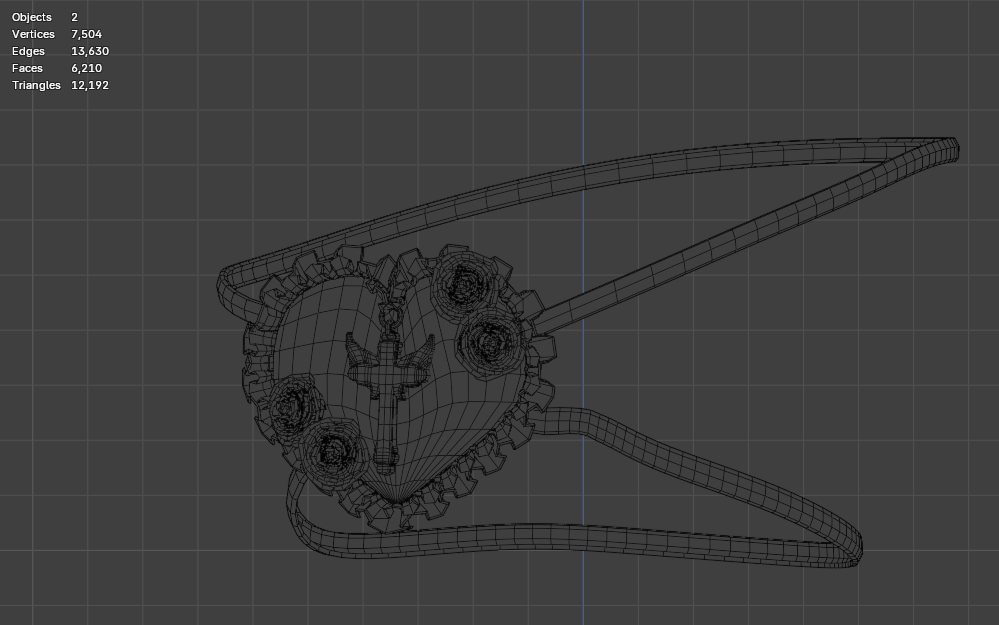The height and width of the screenshot is (625, 999).
Task: Click the "Objects" statistics label
Action: point(31,17)
